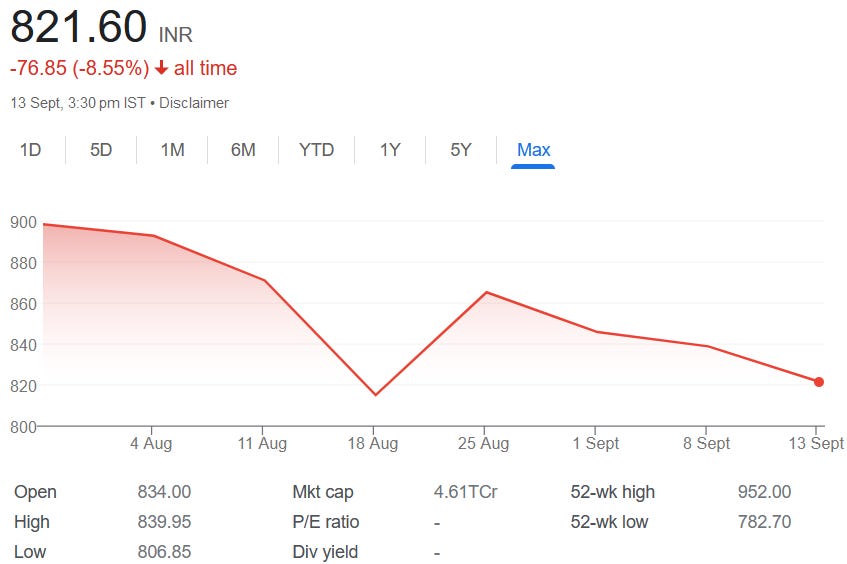Switch to the 1M range tab
The height and width of the screenshot is (564, 847).
point(172,150)
